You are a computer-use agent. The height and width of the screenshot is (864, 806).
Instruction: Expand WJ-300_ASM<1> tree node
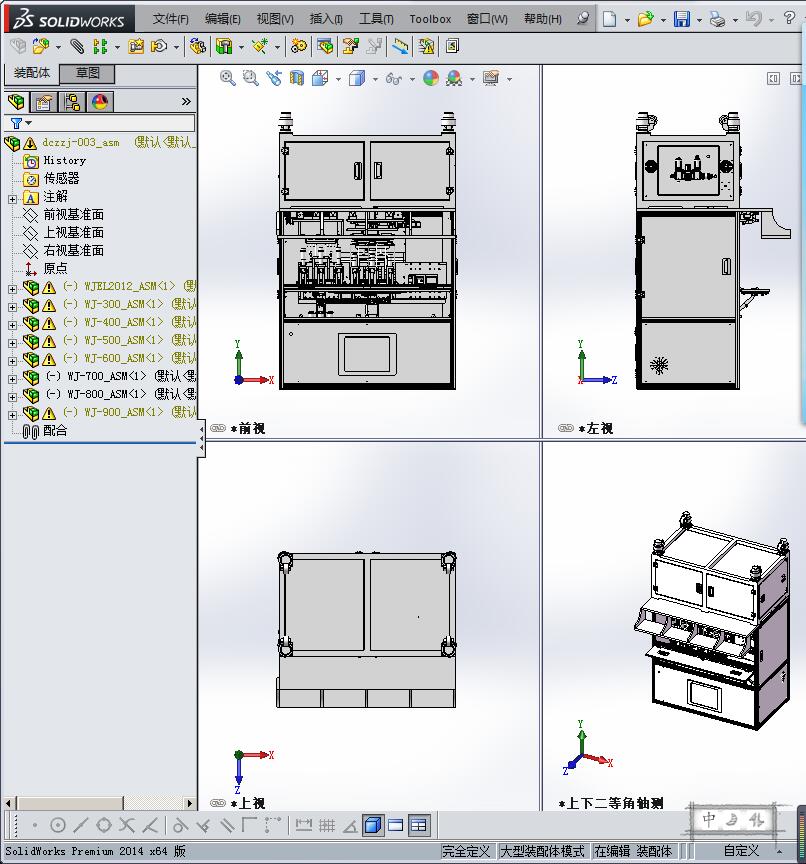pyautogui.click(x=12, y=307)
